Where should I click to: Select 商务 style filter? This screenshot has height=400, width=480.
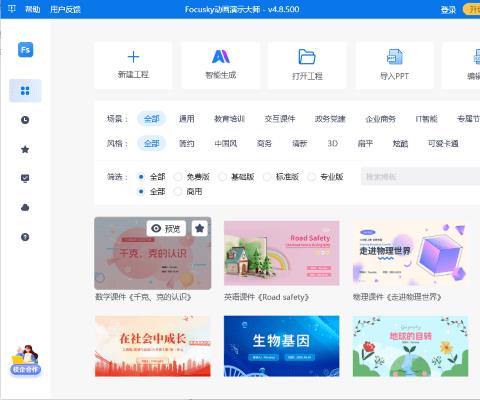coord(264,144)
